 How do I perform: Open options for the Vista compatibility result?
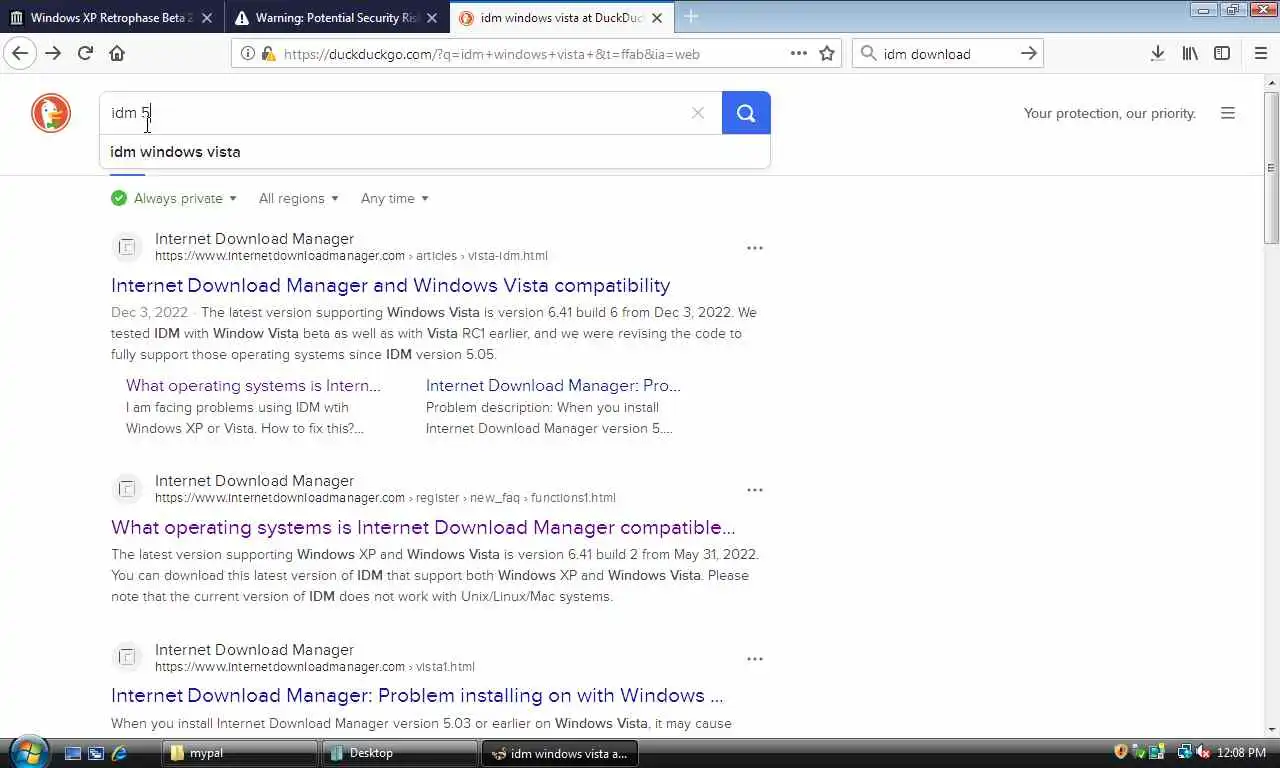[x=755, y=248]
